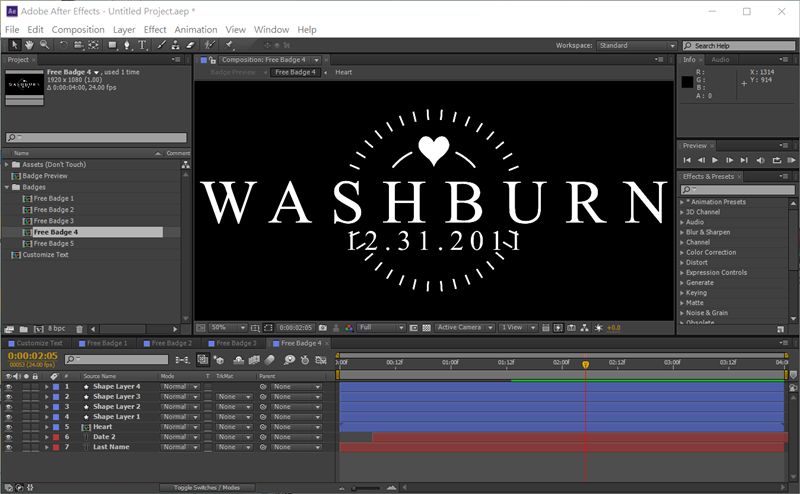This screenshot has height=494, width=800.
Task: Toggle visibility of the Heart layer
Action: pyautogui.click(x=9, y=427)
